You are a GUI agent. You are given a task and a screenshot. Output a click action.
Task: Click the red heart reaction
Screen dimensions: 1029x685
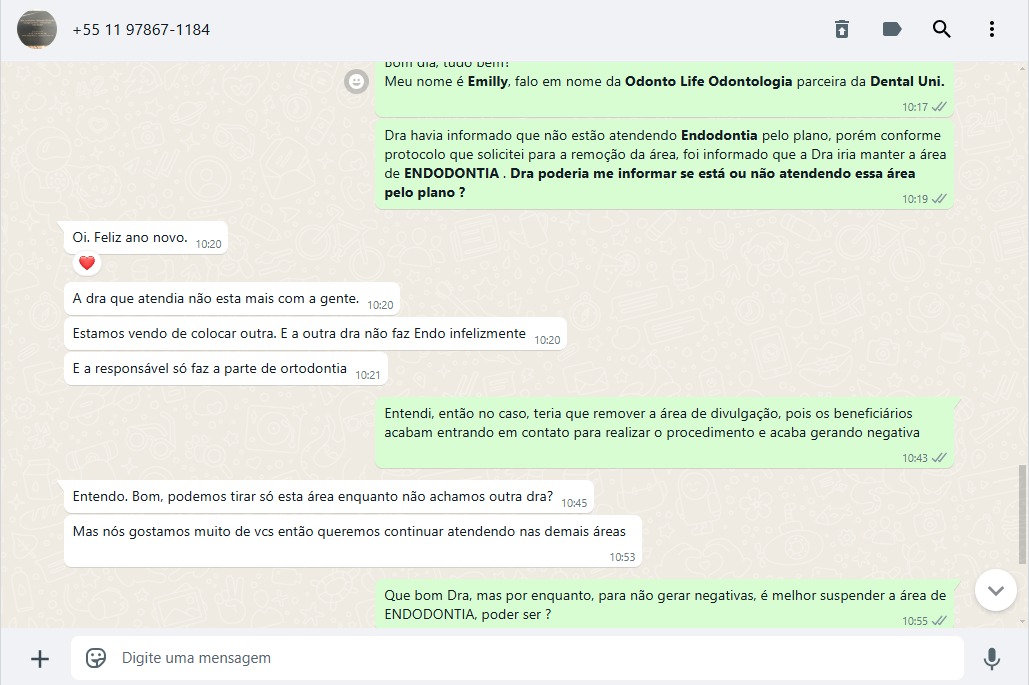click(87, 263)
